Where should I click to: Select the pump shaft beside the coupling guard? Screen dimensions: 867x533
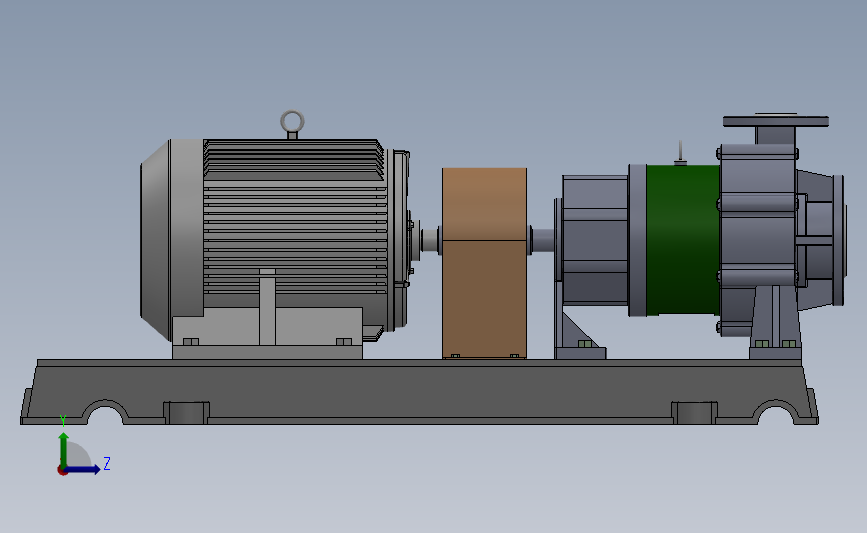click(x=542, y=241)
